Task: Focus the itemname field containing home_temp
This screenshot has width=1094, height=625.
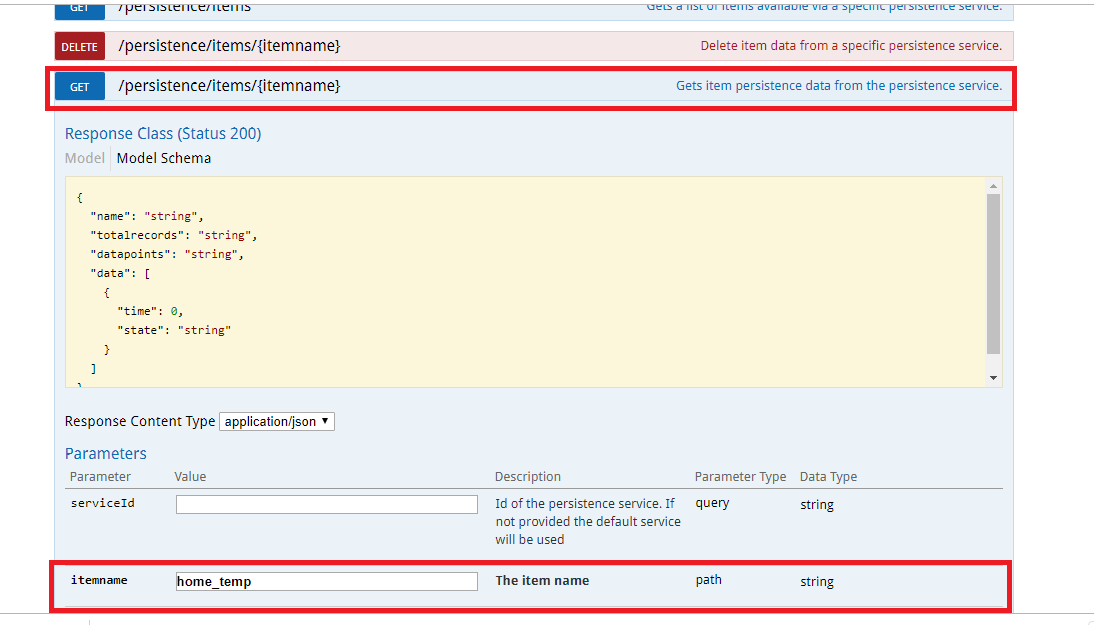Action: point(327,581)
